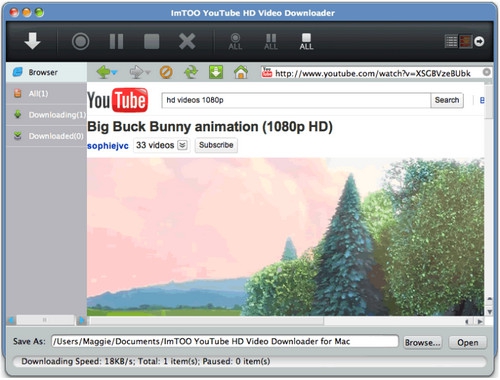Click the Downloading Speed status text
Image resolution: width=500 pixels, height=380 pixels.
pos(146,361)
